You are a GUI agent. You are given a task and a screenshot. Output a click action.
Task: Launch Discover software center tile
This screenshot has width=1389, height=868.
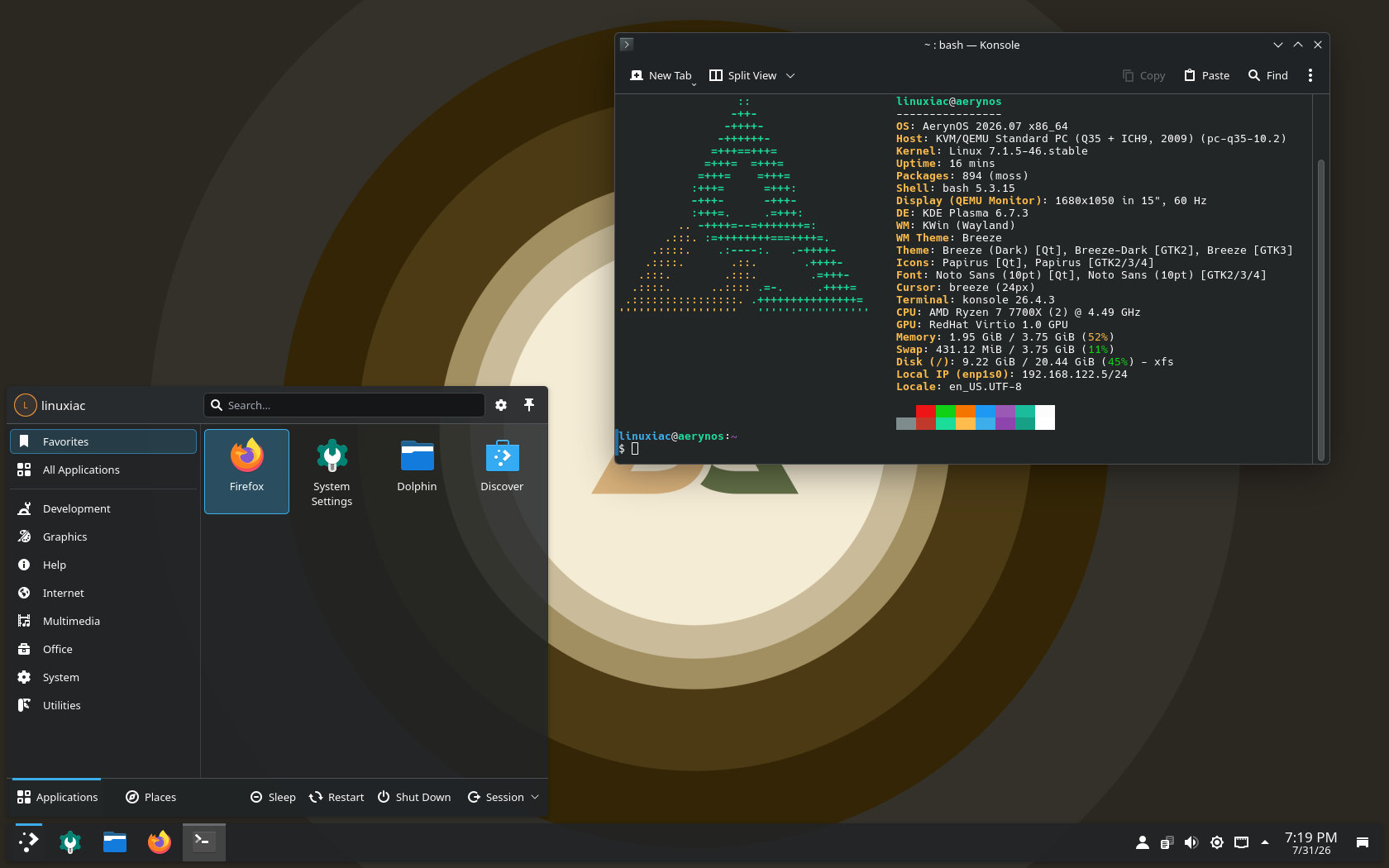point(502,471)
